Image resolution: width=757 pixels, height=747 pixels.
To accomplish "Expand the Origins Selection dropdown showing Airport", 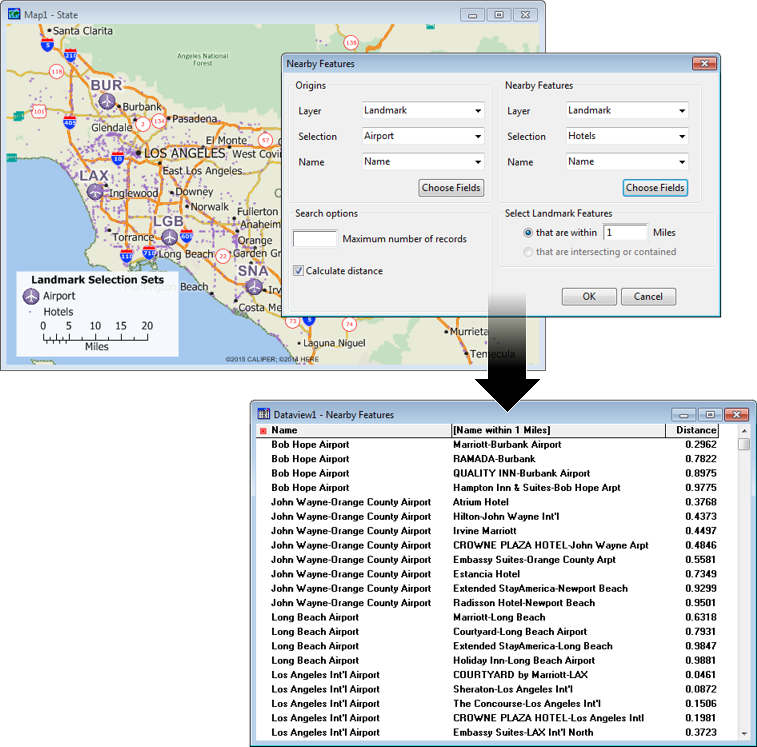I will click(x=422, y=136).
